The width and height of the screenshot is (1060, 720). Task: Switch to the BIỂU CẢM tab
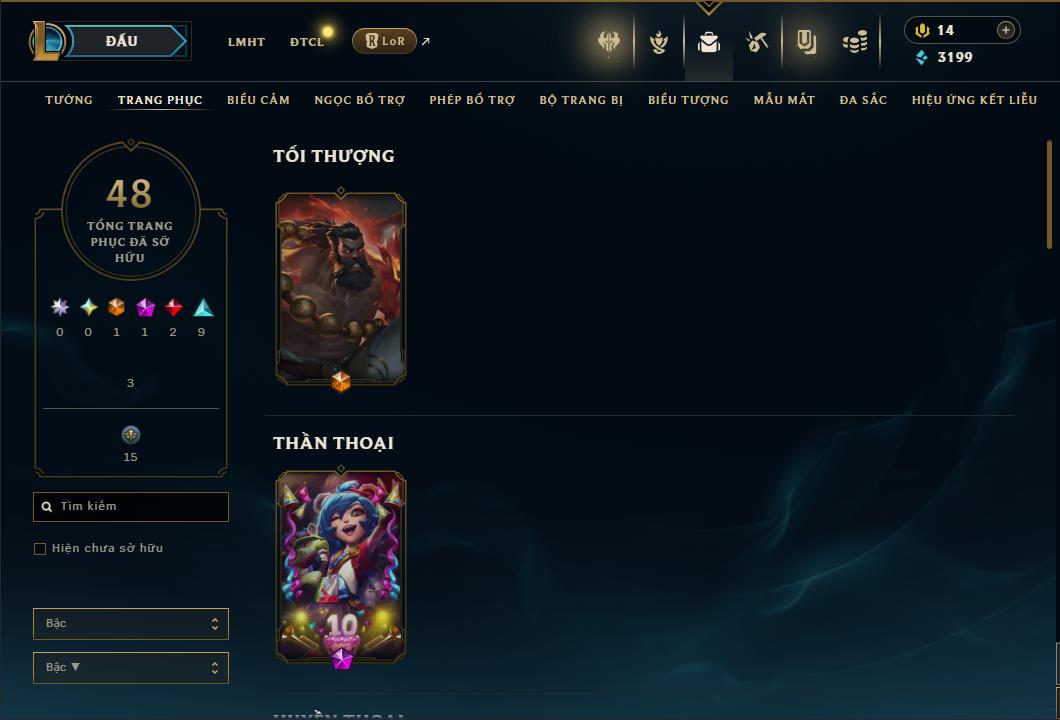[x=258, y=100]
